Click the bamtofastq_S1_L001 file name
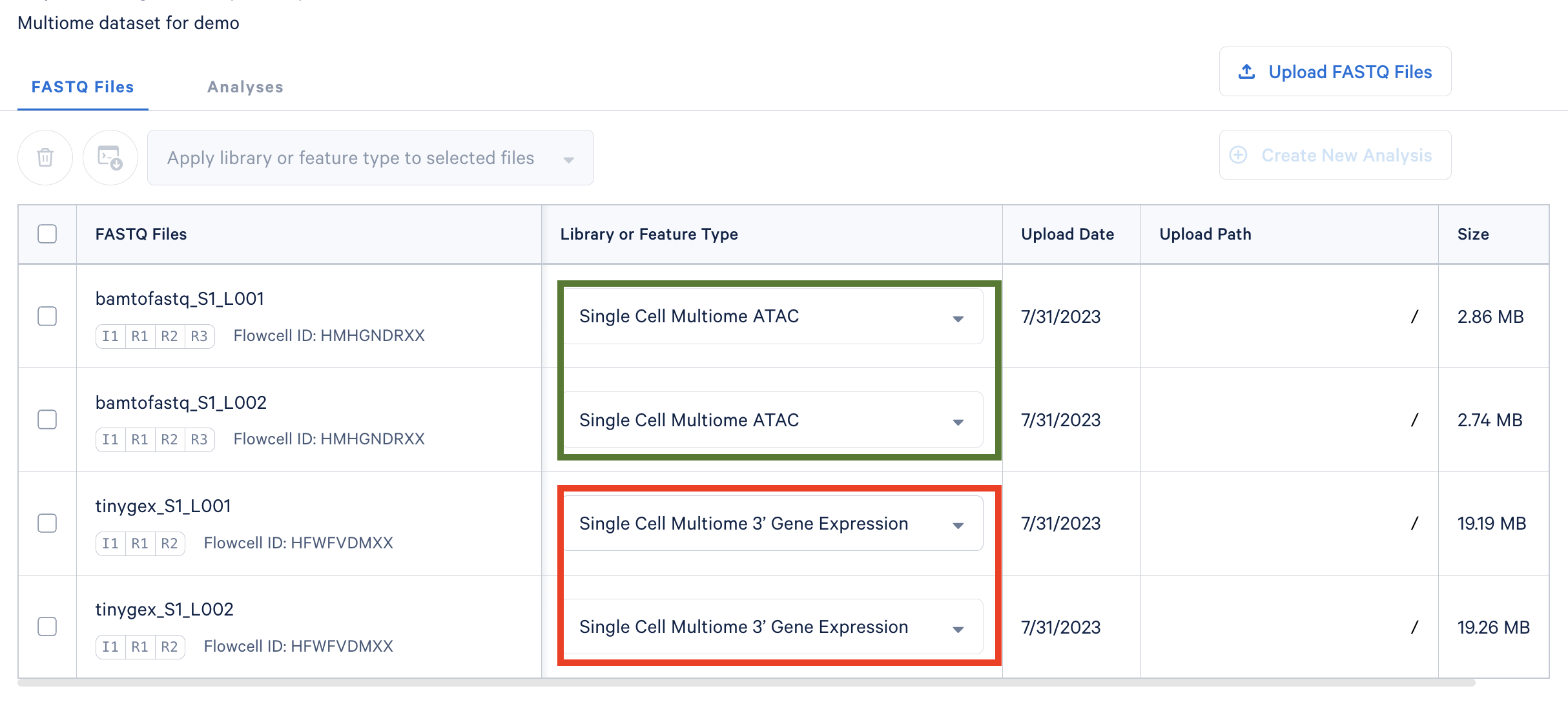 coord(180,298)
